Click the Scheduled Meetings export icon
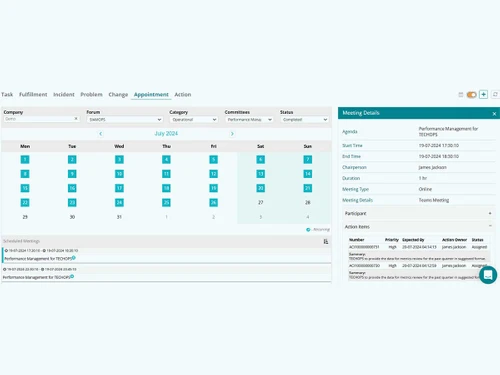 pyautogui.click(x=326, y=241)
